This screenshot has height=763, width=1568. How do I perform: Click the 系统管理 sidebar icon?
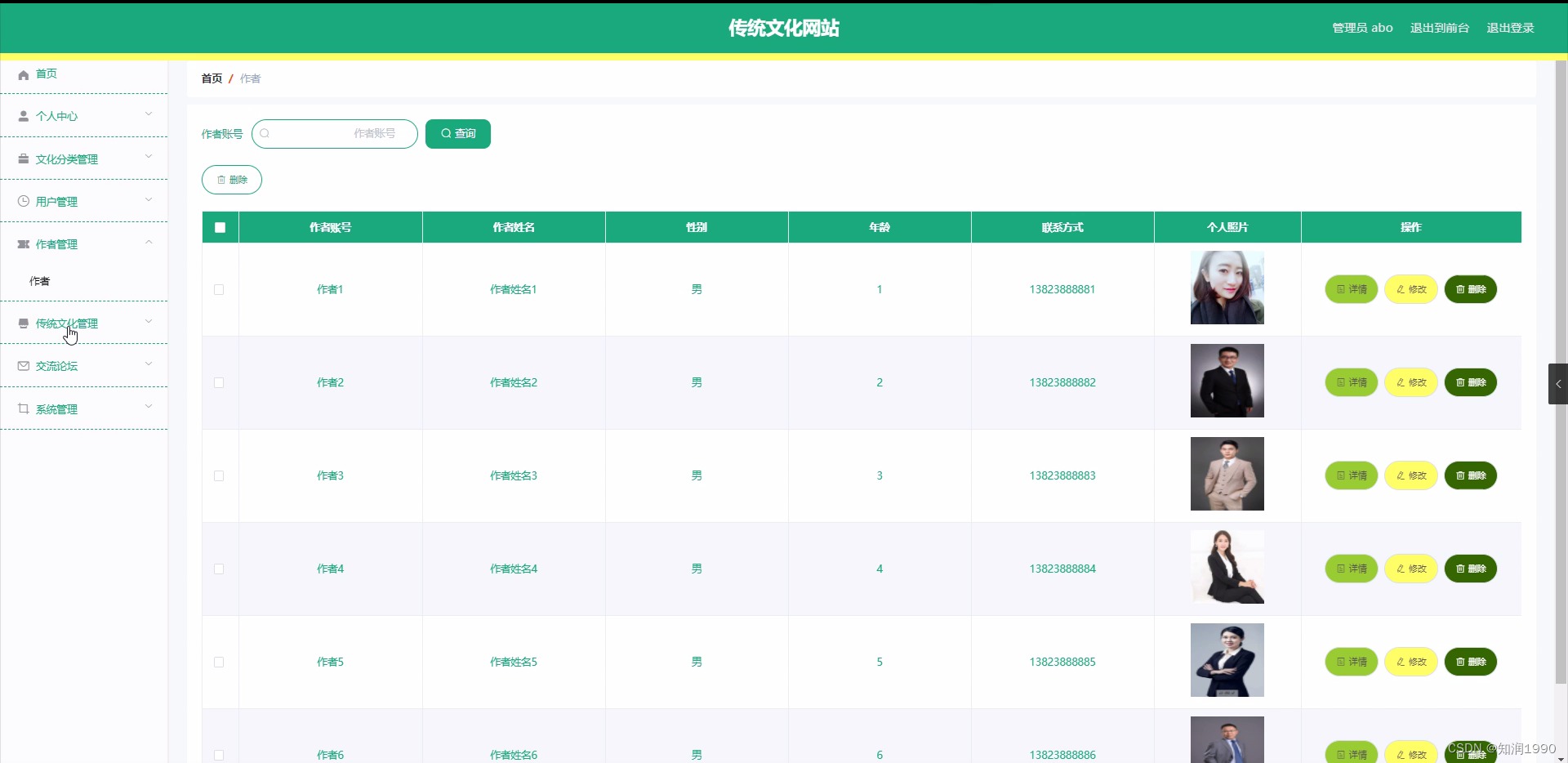click(x=23, y=408)
